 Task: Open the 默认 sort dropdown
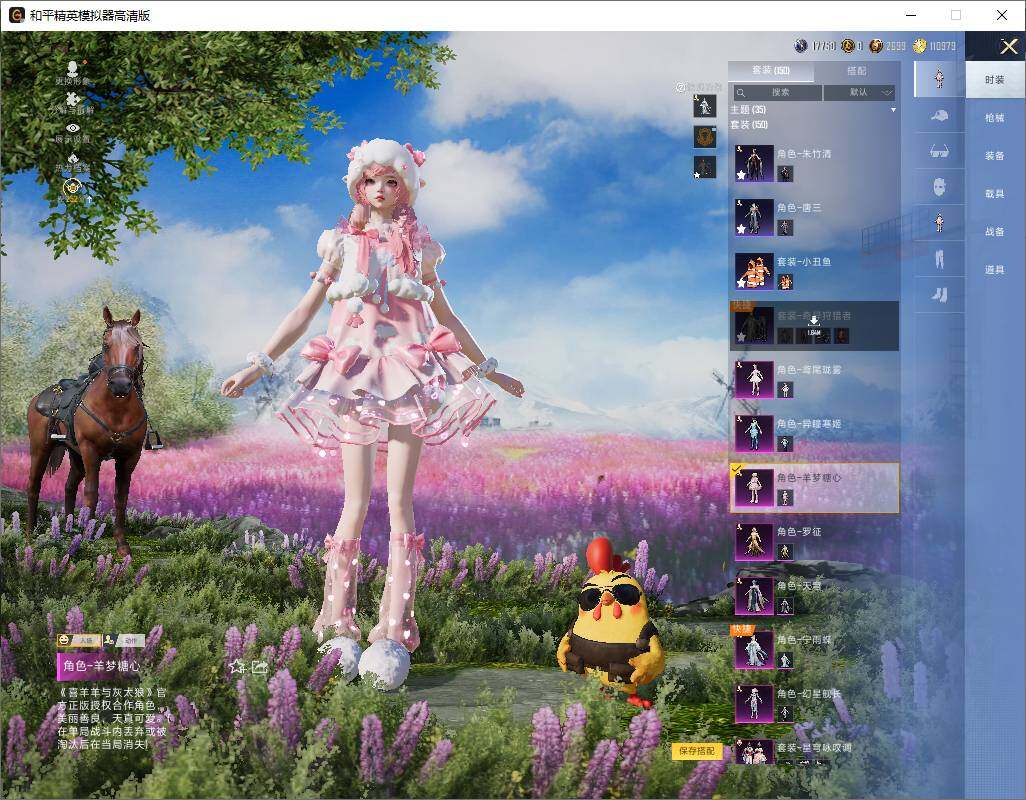[x=859, y=93]
